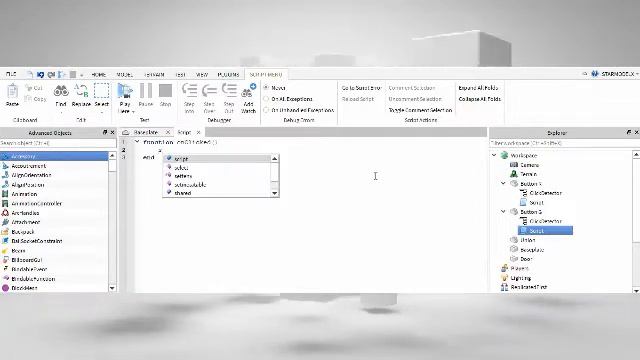Click the Terrain icon in Explorer tree
Image resolution: width=640 pixels, height=360 pixels.
point(514,174)
